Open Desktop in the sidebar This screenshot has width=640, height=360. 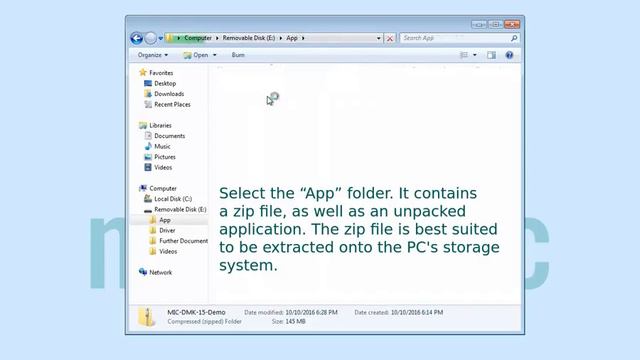tap(165, 83)
